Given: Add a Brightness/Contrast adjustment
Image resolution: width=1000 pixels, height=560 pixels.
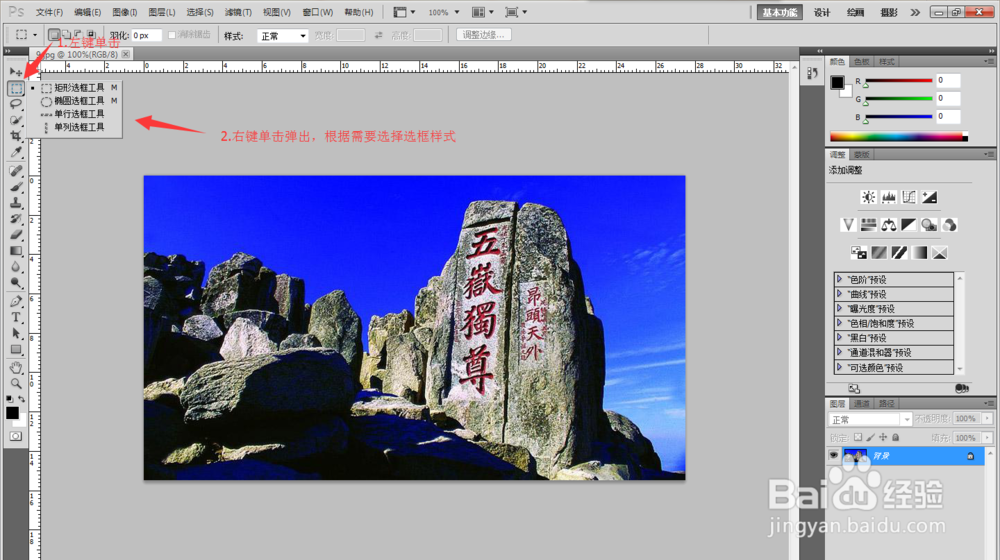Looking at the screenshot, I should tap(868, 197).
